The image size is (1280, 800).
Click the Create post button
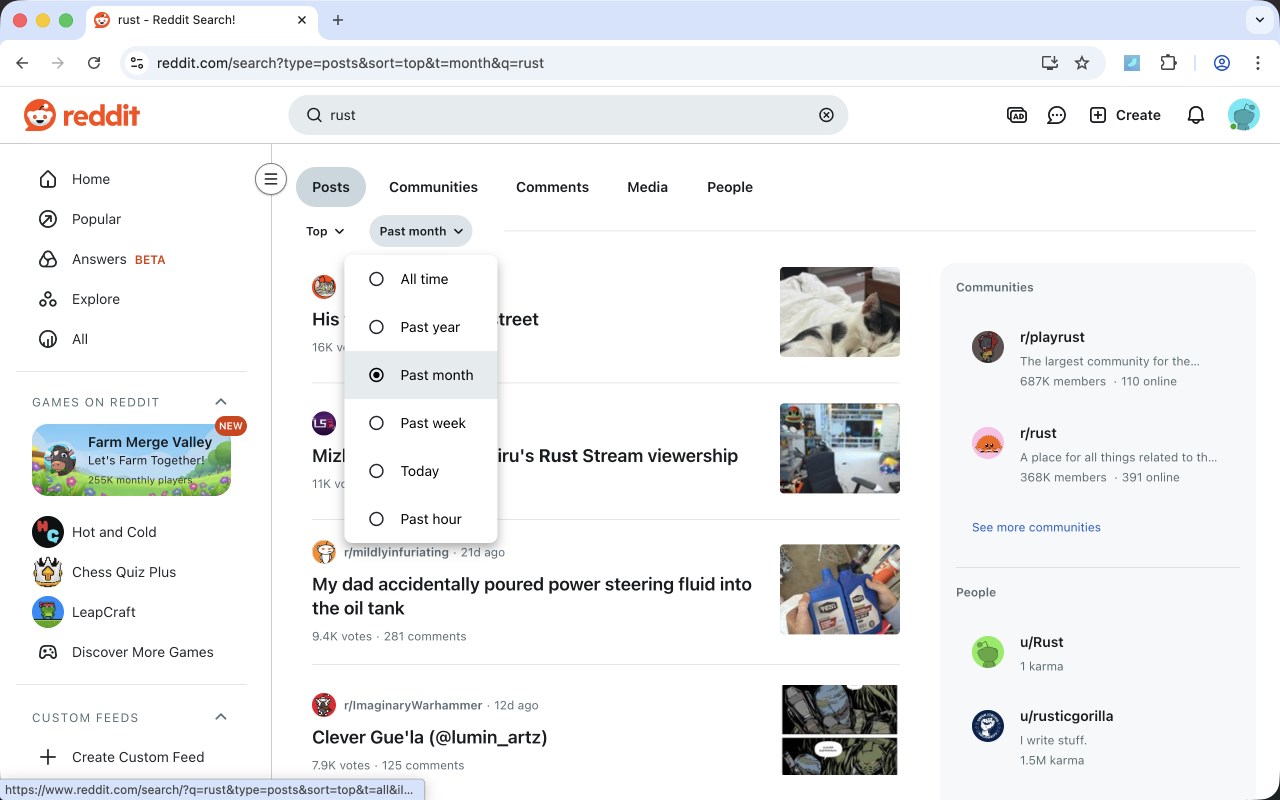[x=1125, y=115]
